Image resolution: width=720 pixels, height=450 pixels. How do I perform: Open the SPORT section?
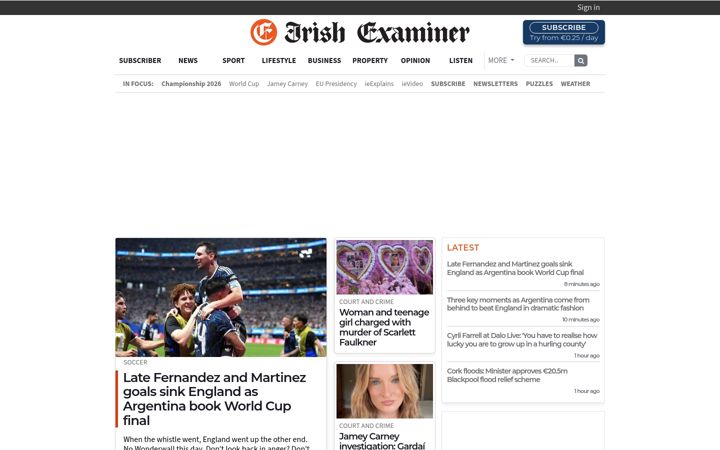click(x=233, y=61)
